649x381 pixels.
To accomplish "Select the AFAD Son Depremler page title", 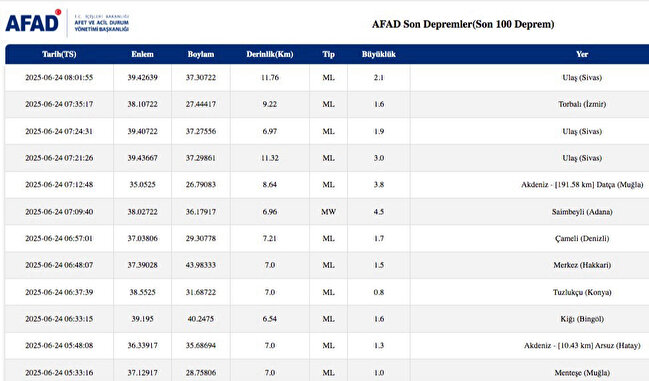I will (463, 24).
